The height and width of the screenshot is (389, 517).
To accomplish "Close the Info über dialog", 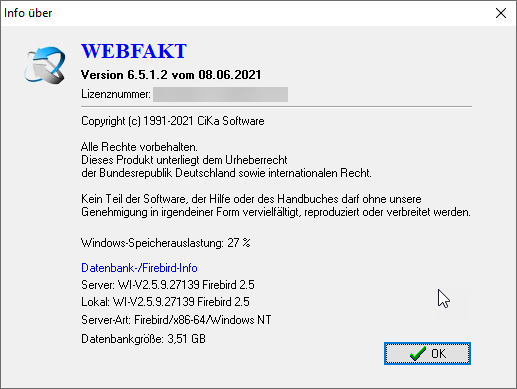I will (x=501, y=13).
